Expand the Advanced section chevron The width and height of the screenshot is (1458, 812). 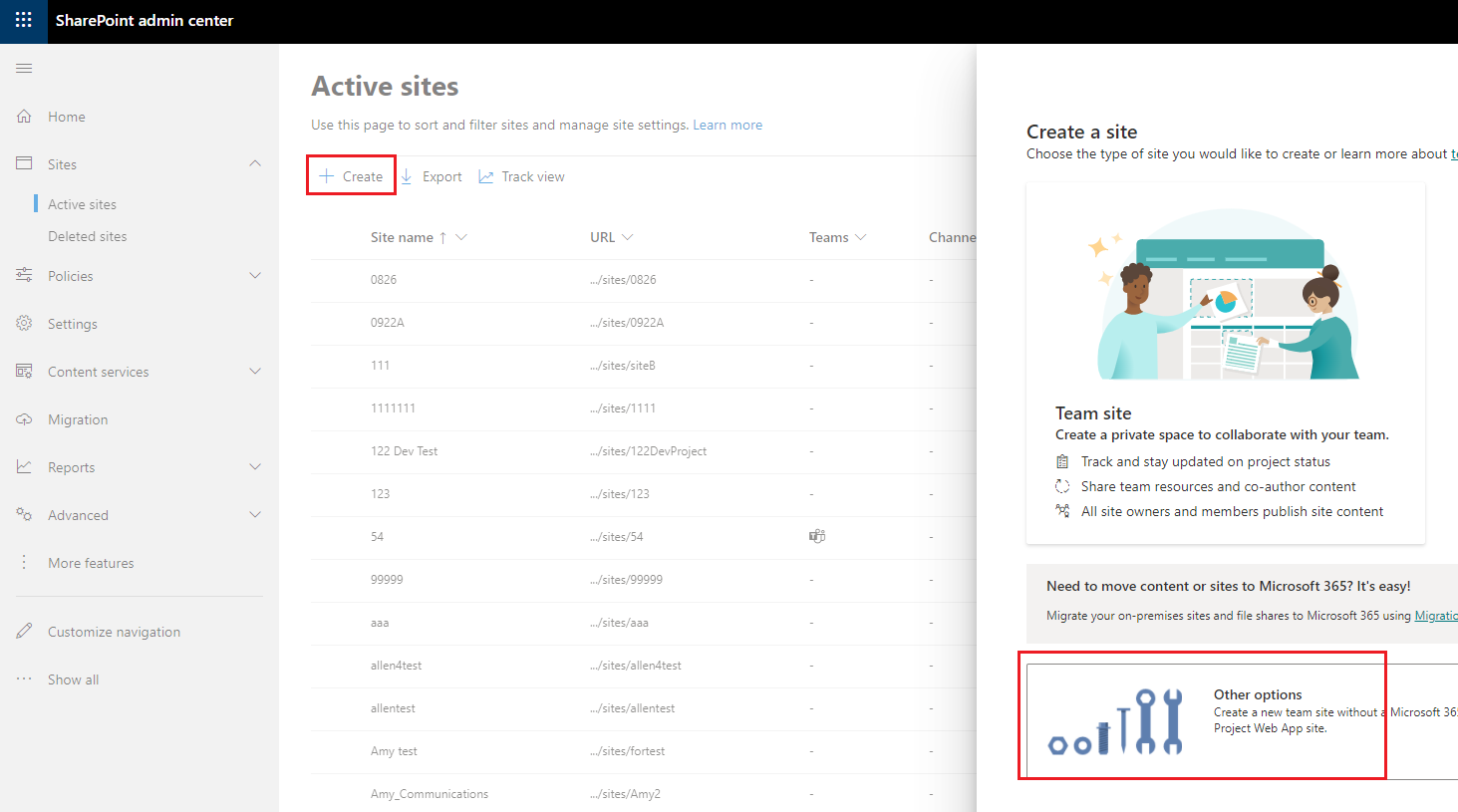[255, 514]
